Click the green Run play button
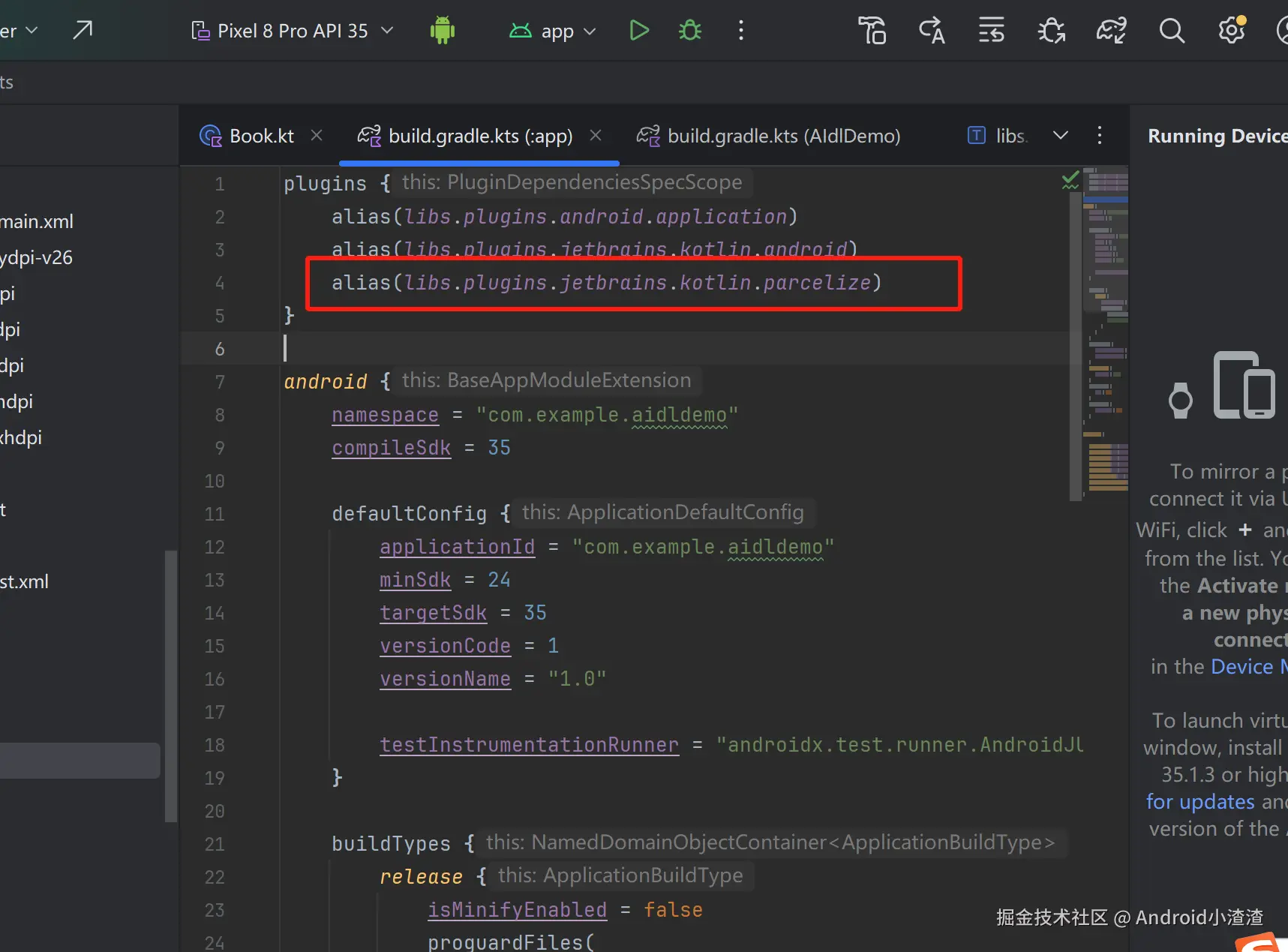This screenshot has width=1288, height=952. click(x=639, y=31)
